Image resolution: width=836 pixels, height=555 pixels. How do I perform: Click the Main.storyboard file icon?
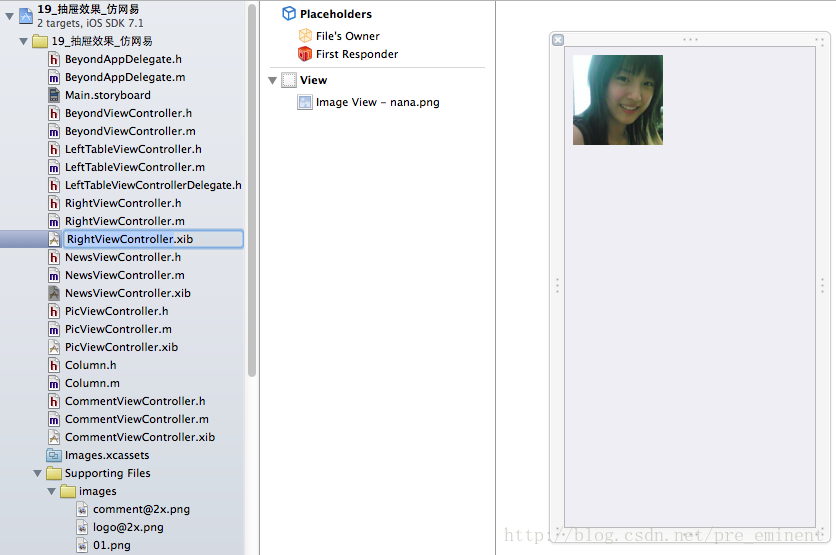(x=54, y=95)
